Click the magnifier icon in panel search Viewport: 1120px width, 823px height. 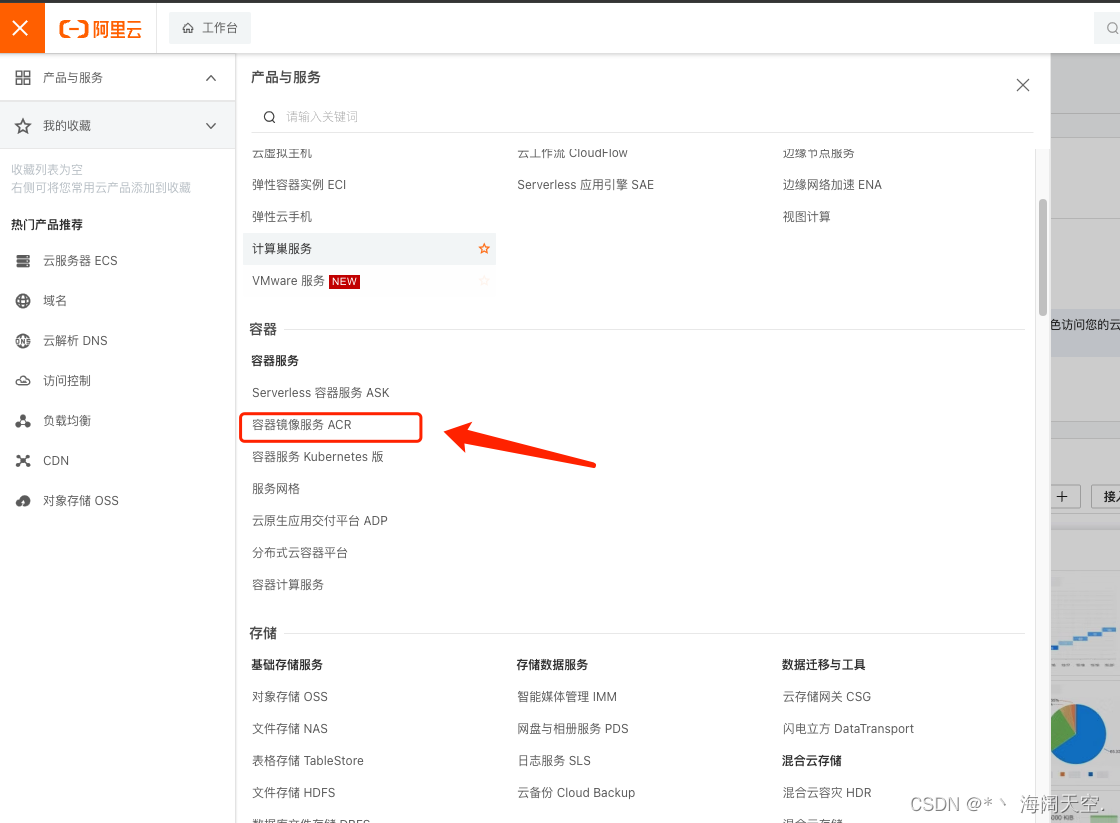(x=269, y=117)
